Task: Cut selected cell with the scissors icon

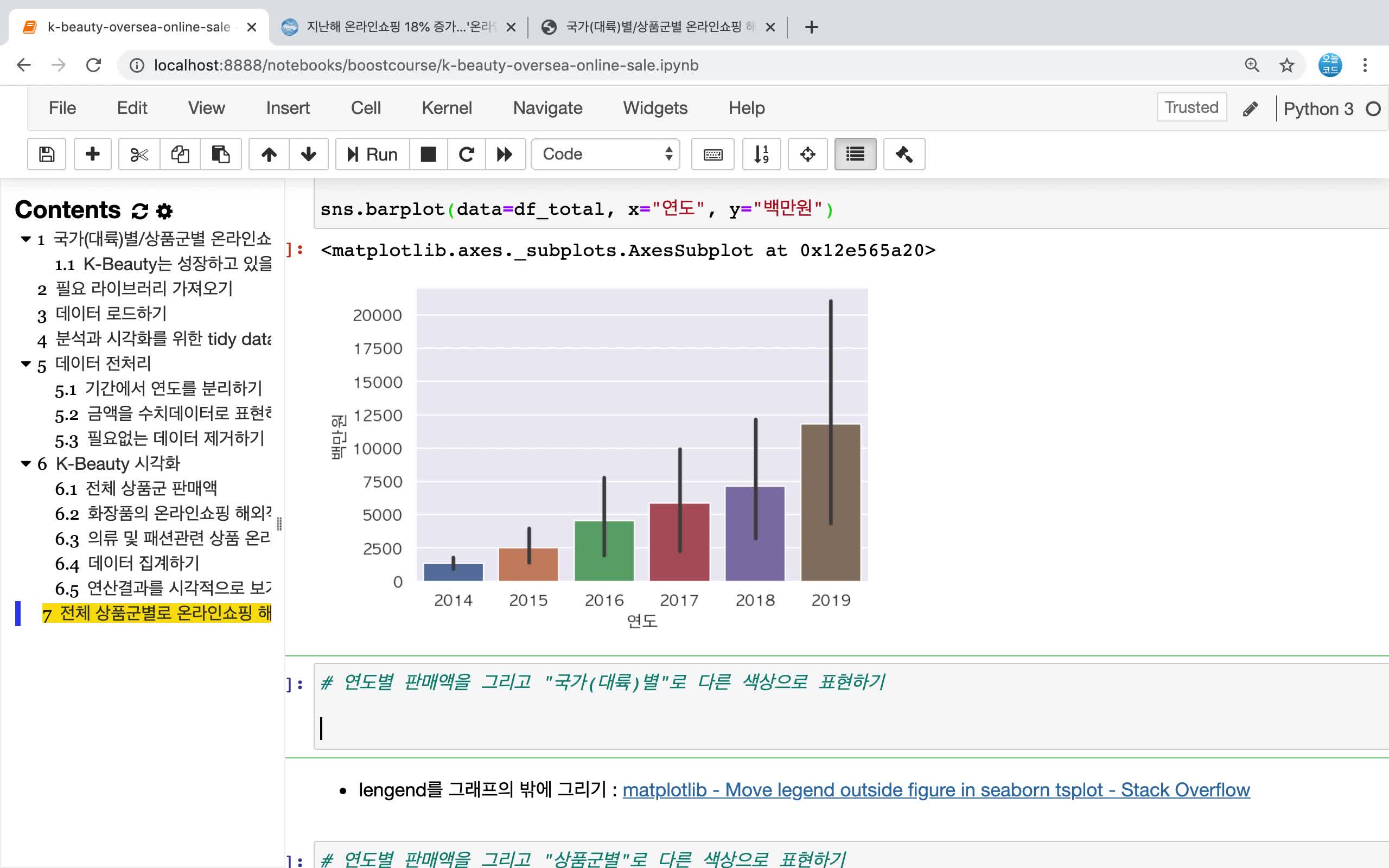Action: pyautogui.click(x=139, y=154)
